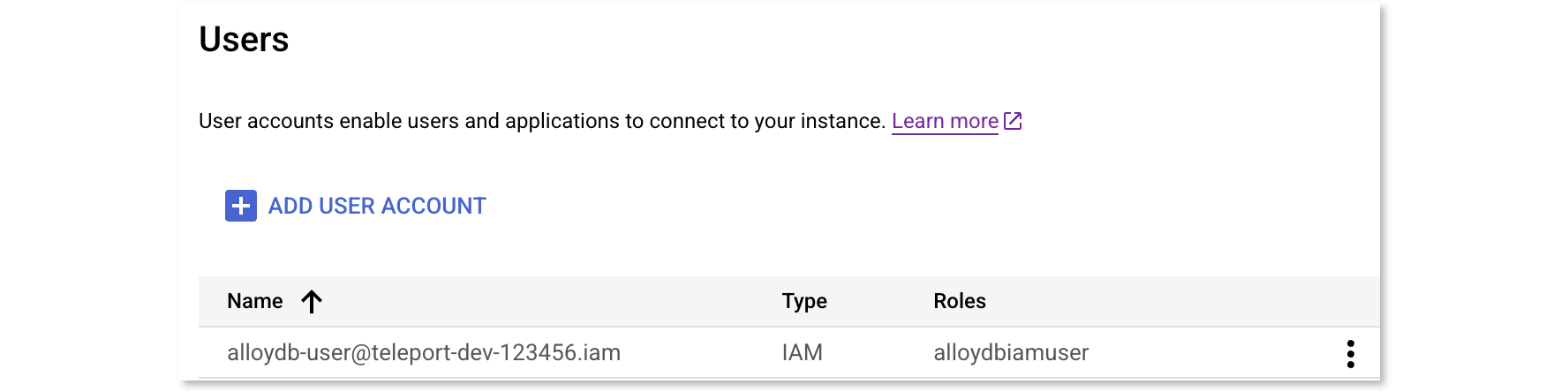Click the word "instance" in the description

click(840, 121)
